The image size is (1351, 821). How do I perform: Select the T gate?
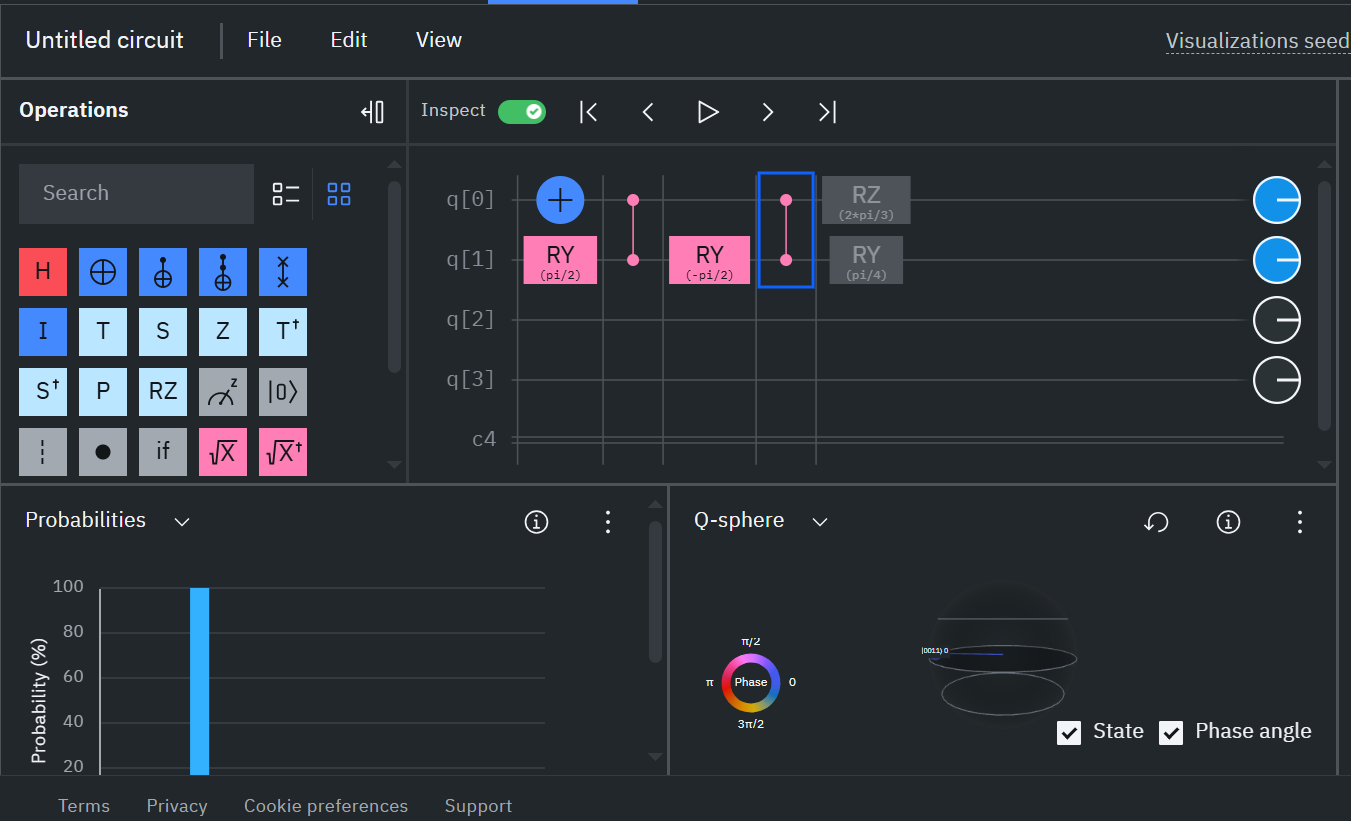[x=103, y=332]
